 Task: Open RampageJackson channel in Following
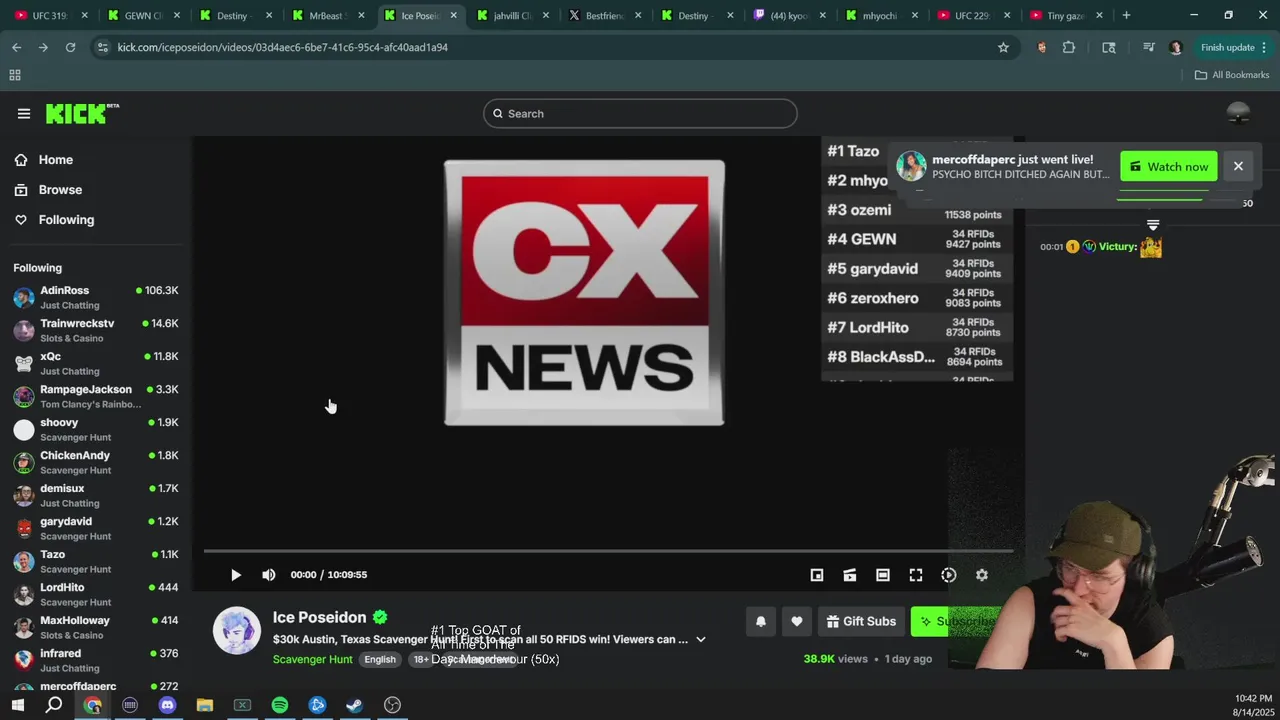click(96, 396)
